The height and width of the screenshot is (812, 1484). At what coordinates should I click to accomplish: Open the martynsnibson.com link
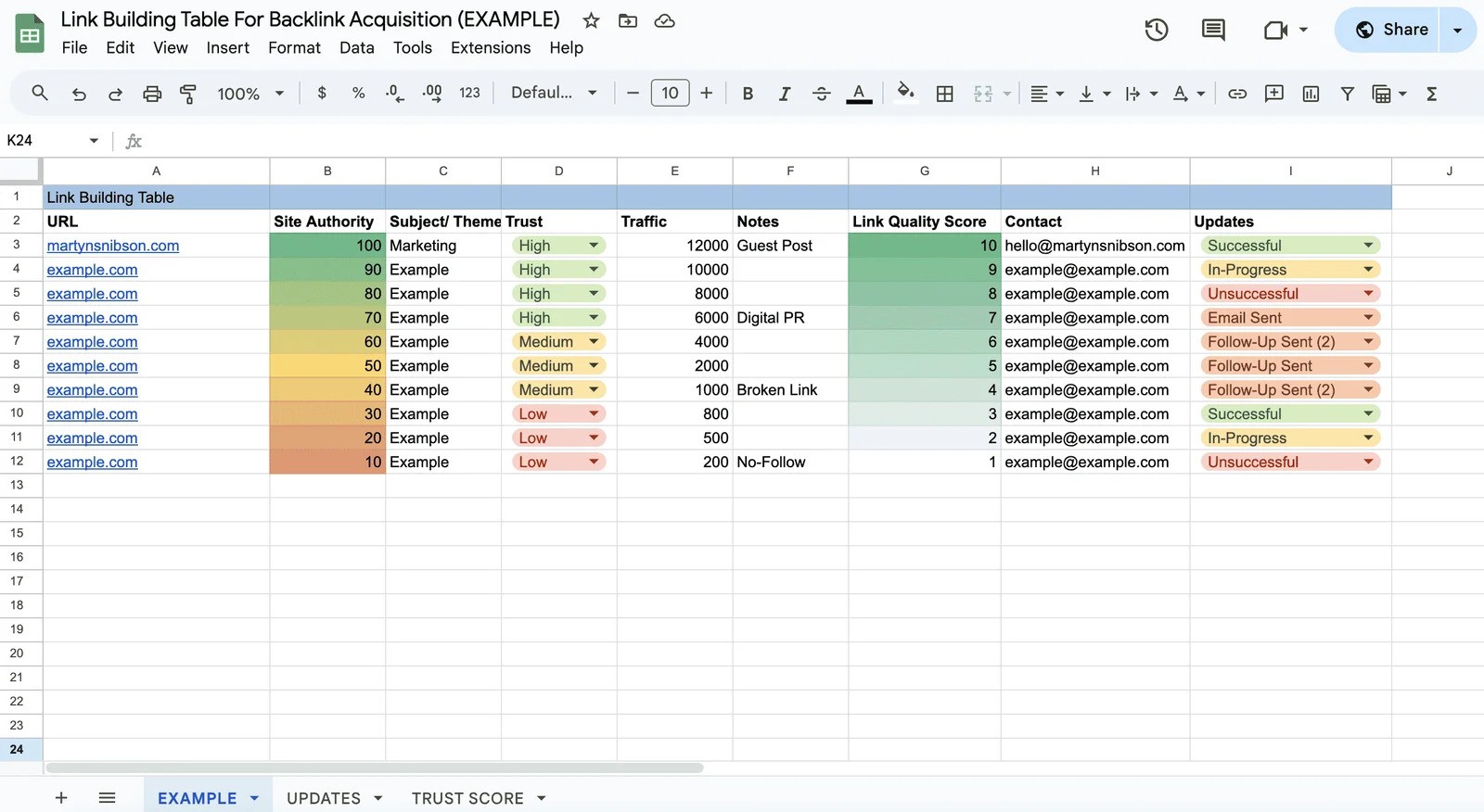tap(113, 246)
